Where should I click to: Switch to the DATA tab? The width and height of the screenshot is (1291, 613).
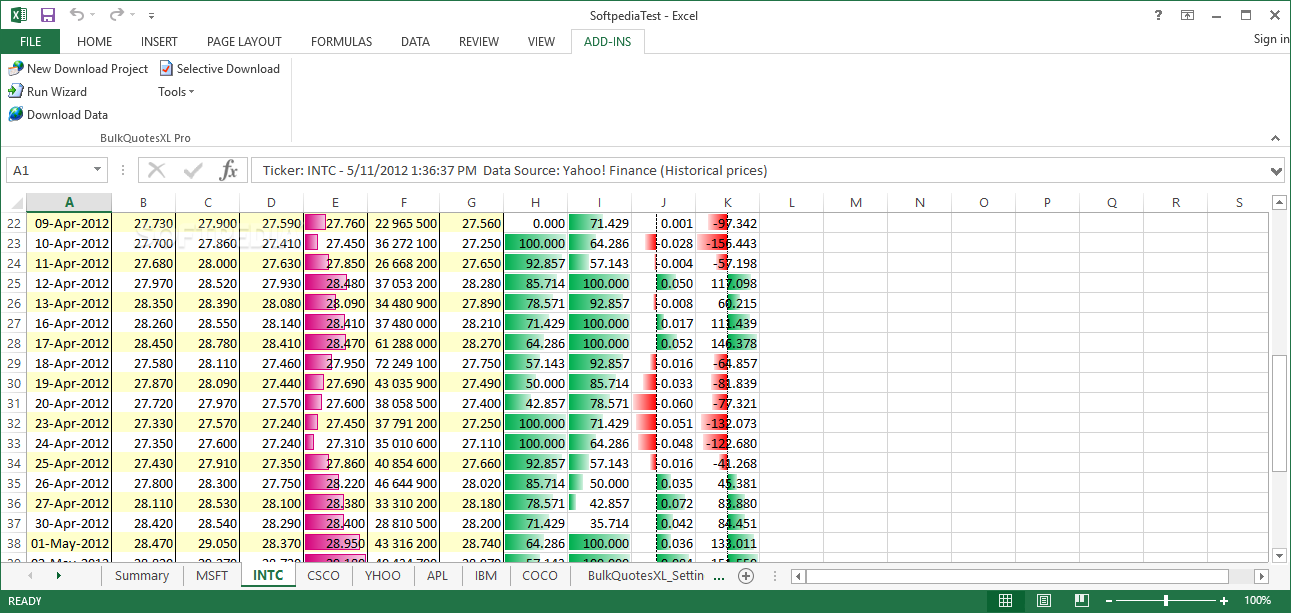415,42
